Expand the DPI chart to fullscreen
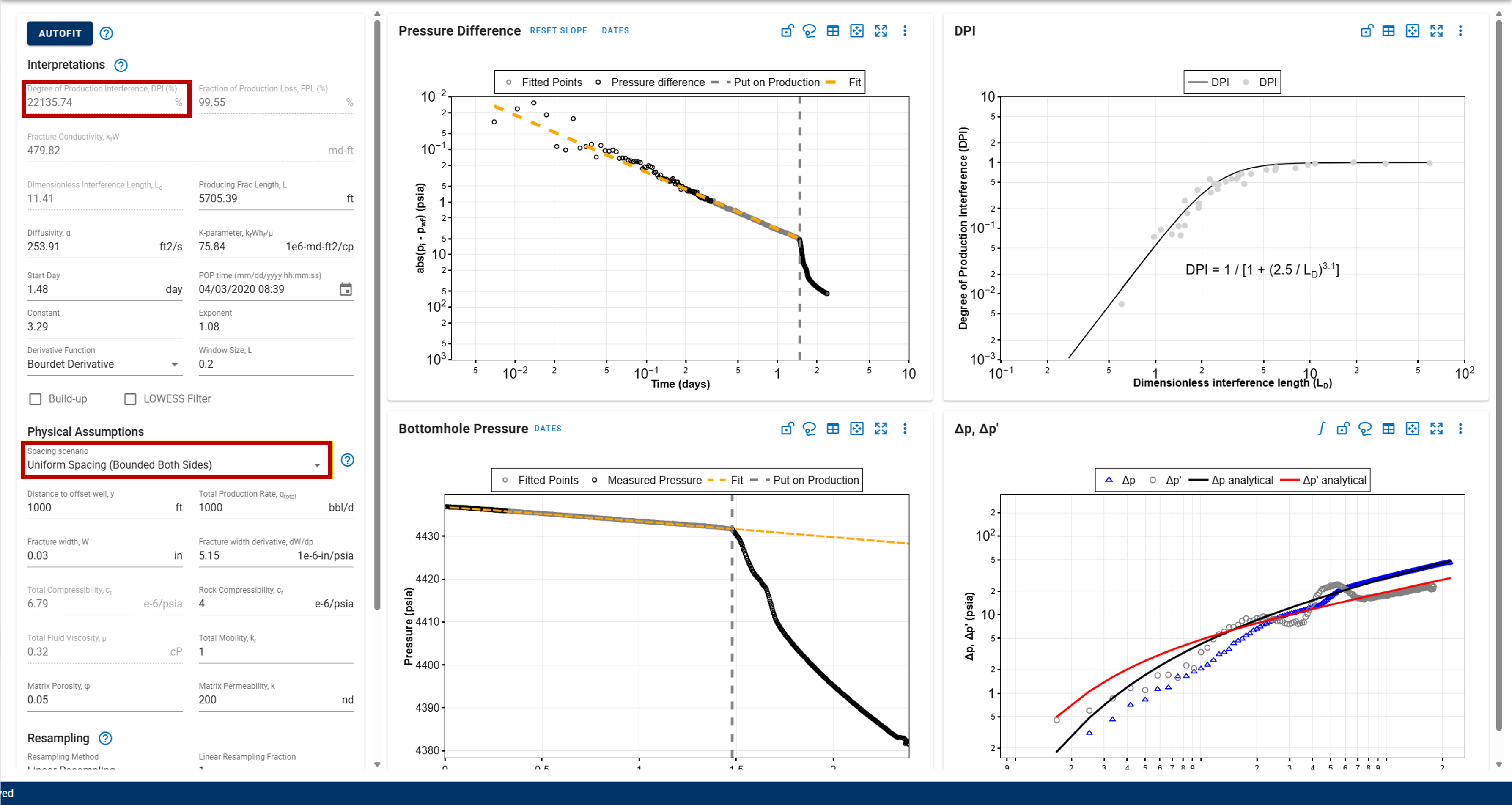This screenshot has height=805, width=1512. 1437,30
